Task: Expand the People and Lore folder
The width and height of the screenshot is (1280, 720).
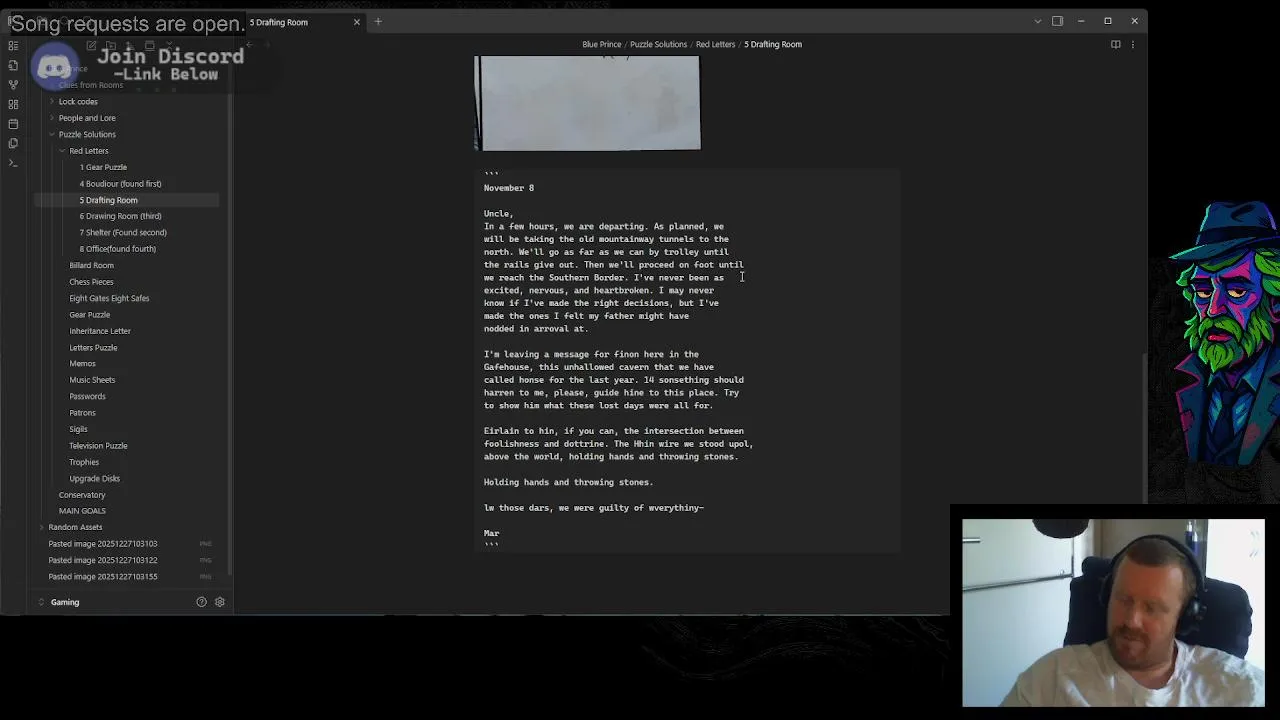Action: [x=87, y=118]
